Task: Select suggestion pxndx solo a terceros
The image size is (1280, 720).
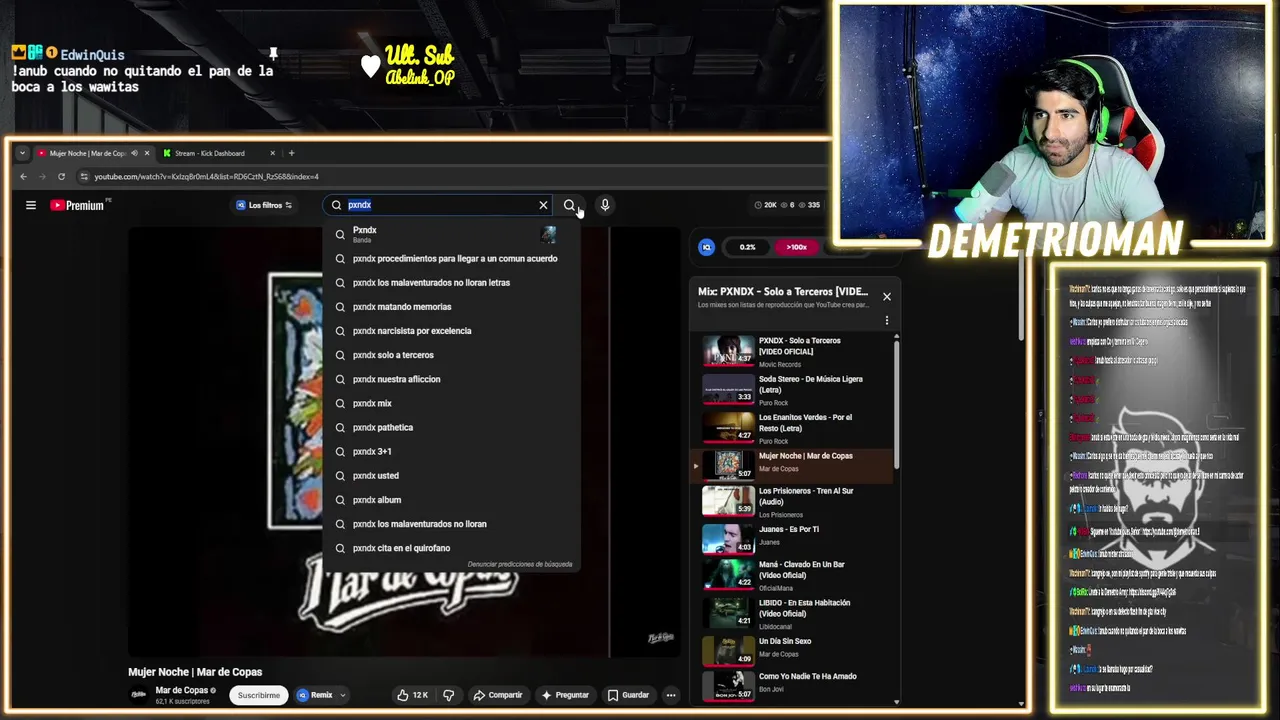Action: 451,355
